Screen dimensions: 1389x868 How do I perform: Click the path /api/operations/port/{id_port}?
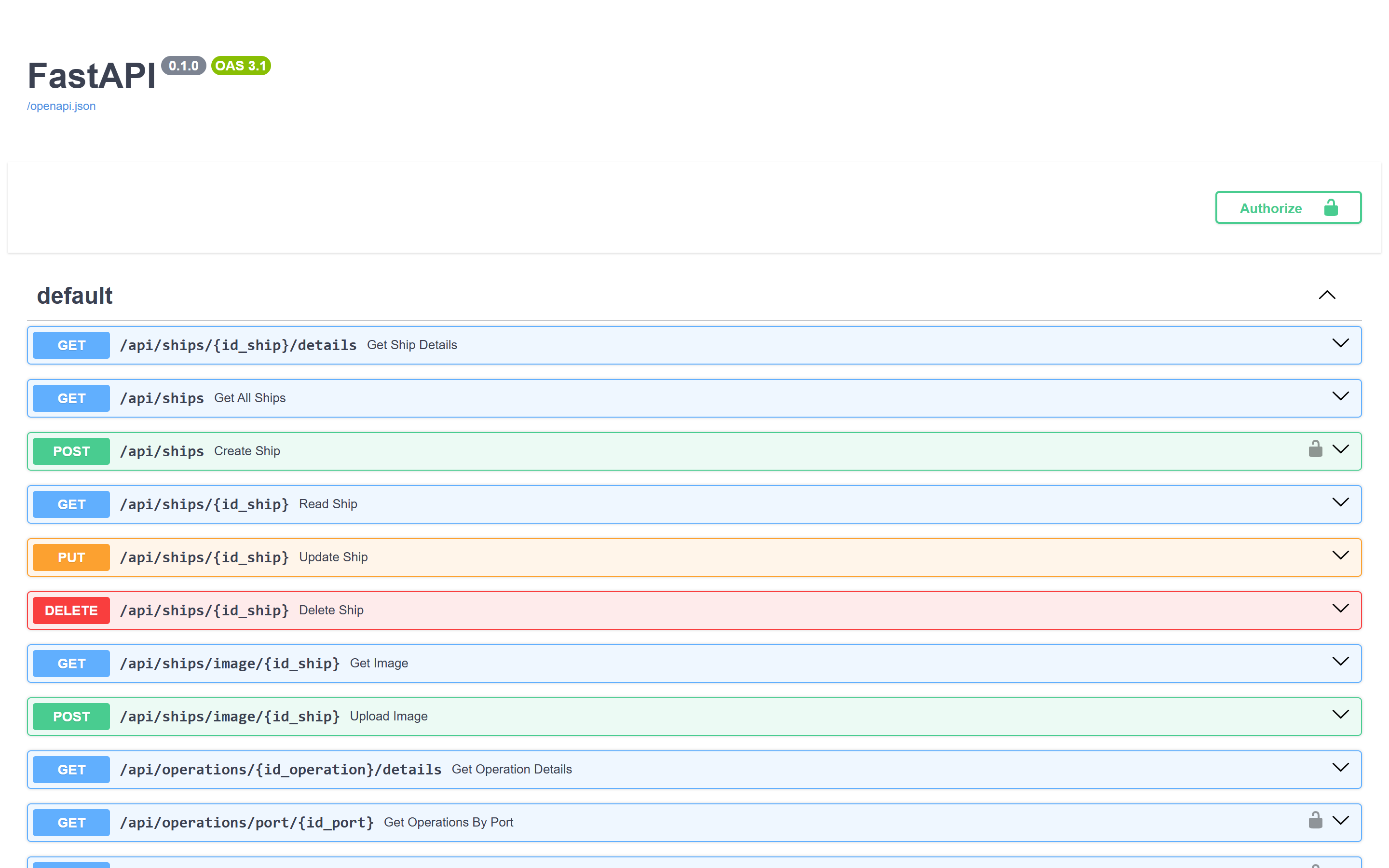[x=247, y=823]
